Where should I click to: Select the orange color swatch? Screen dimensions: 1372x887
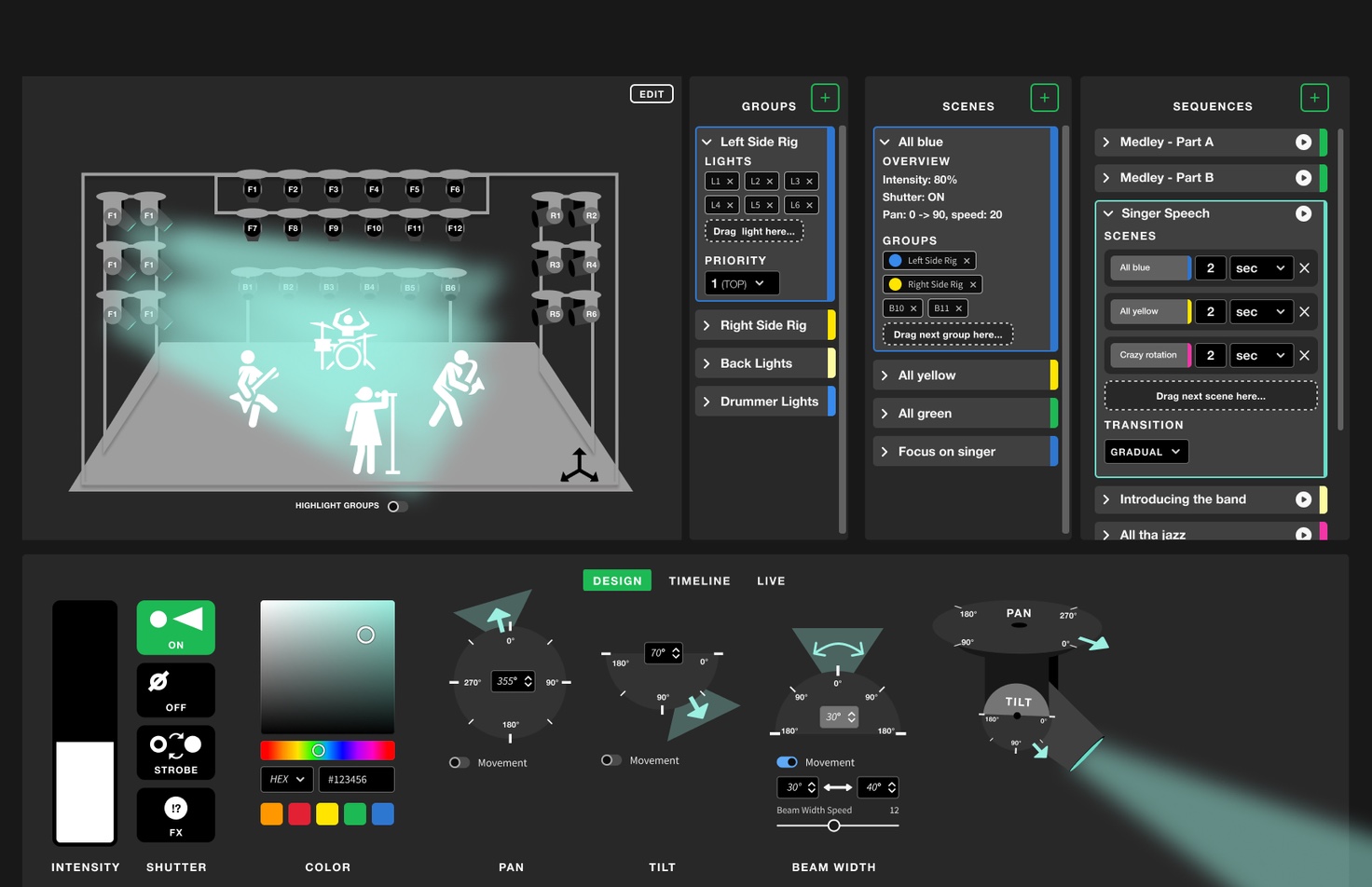point(271,814)
